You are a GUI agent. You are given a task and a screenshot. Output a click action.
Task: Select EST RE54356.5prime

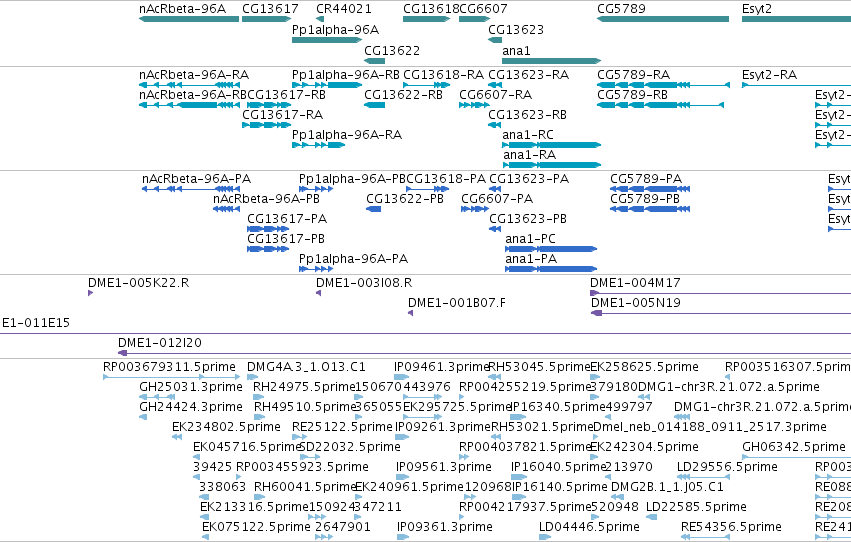point(706,537)
